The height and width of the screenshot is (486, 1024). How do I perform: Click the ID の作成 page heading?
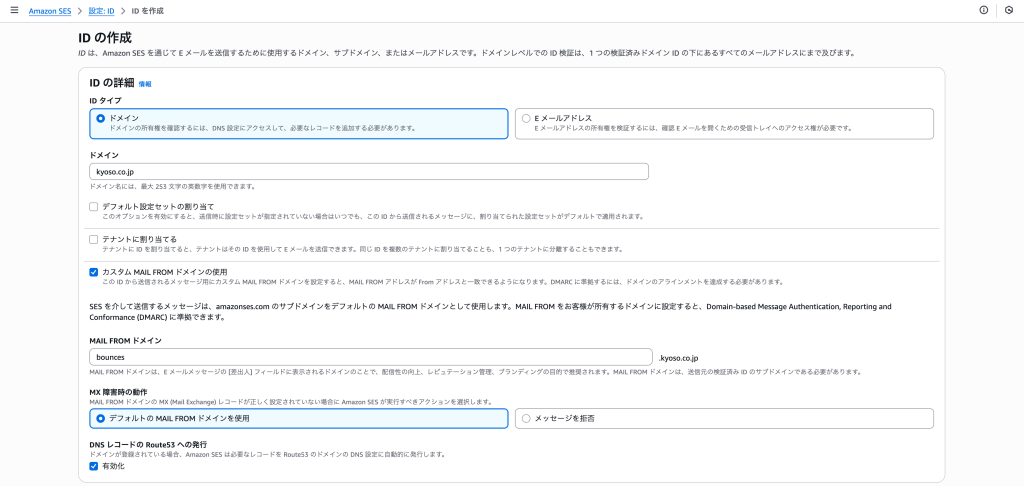(105, 38)
